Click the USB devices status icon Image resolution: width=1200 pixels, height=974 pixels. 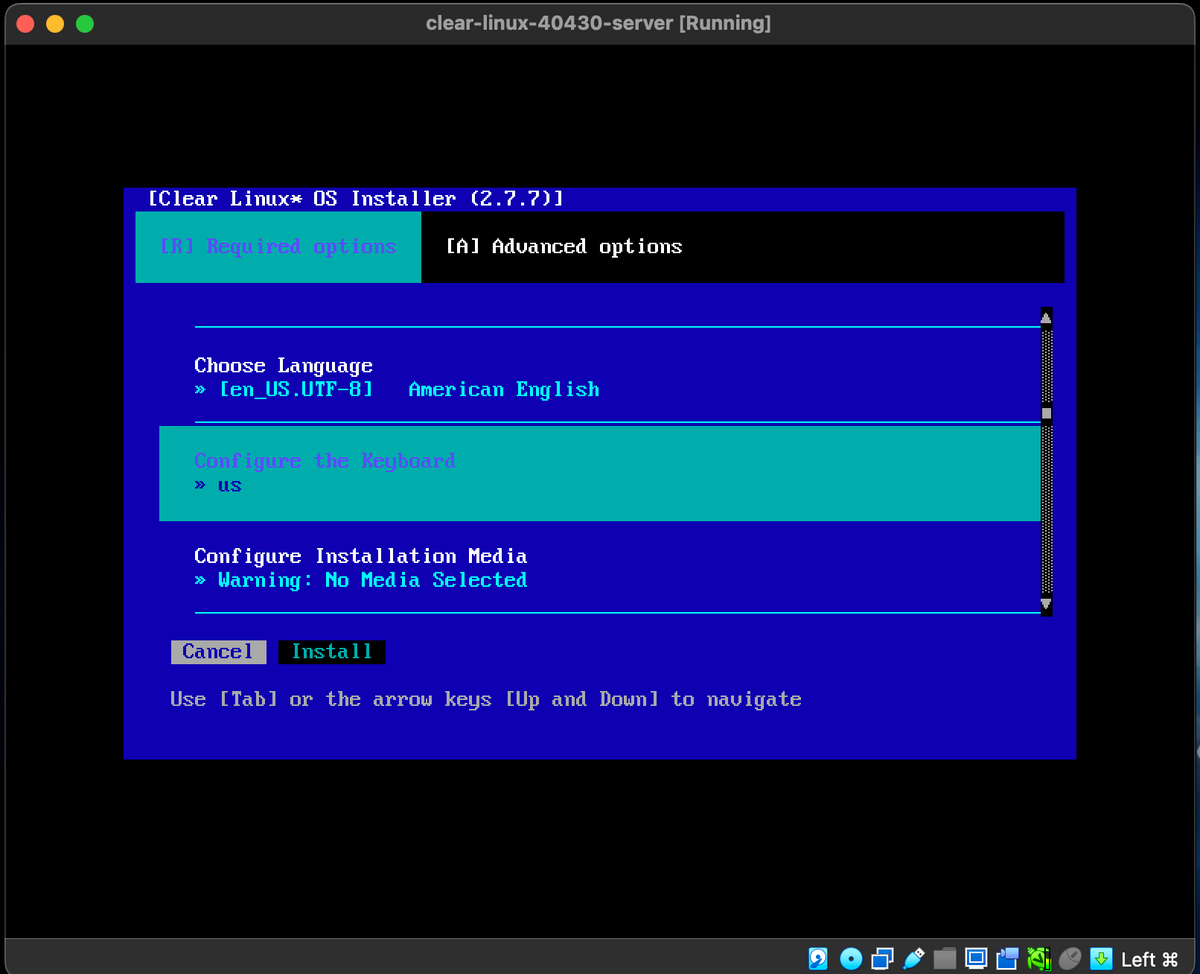(x=913, y=958)
